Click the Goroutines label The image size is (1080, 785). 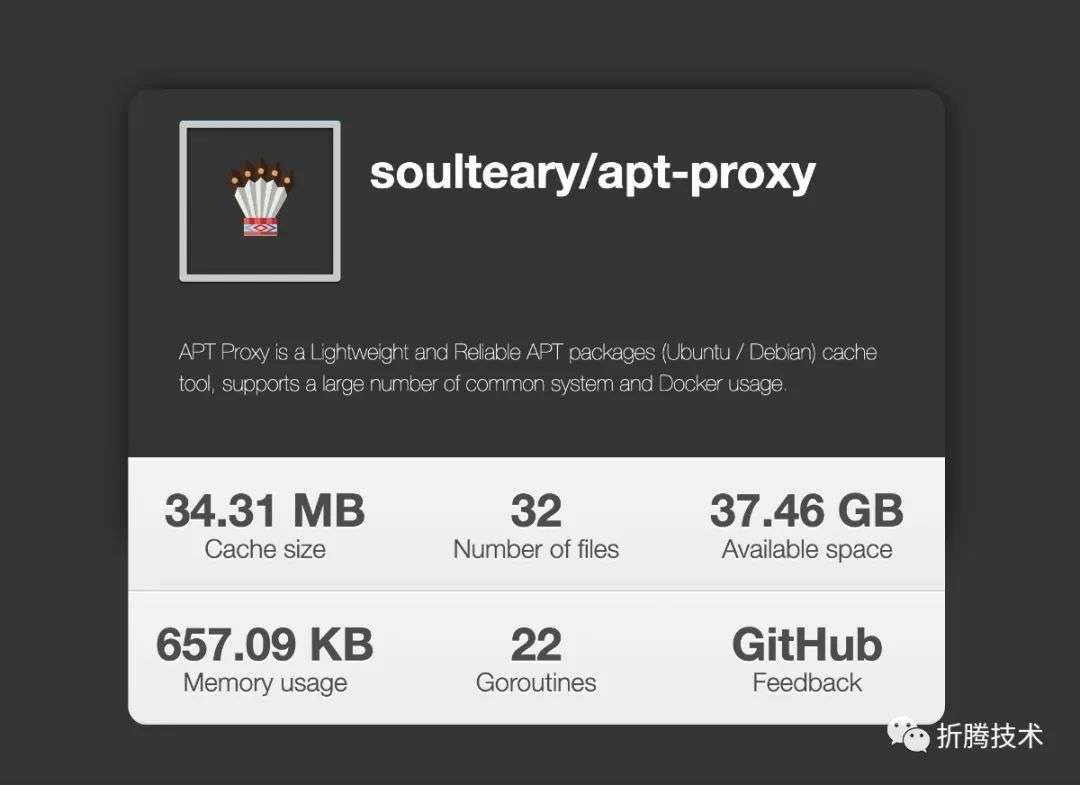536,683
